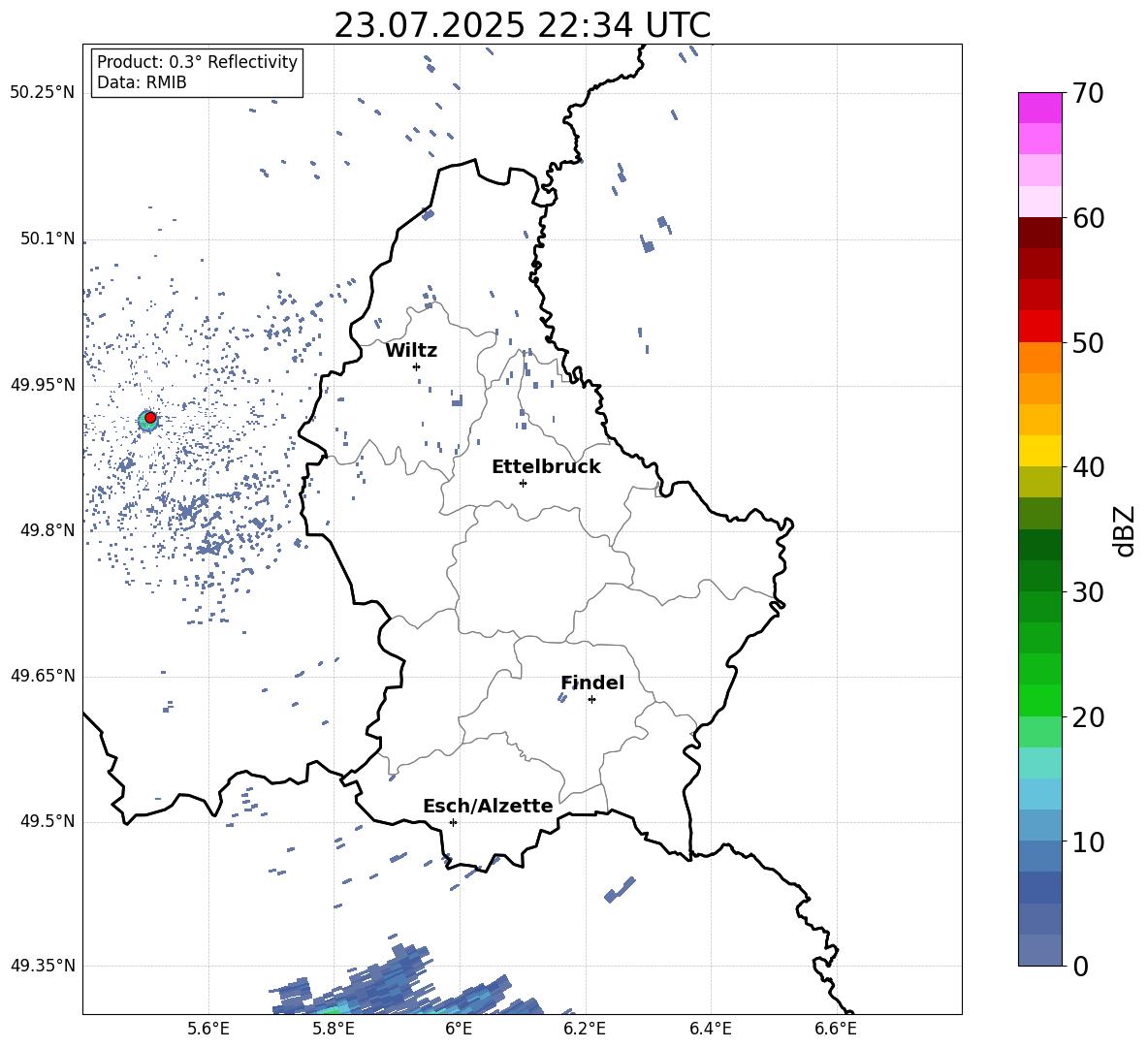1148x1048 pixels.
Task: Click the 40 colorbar tick label
Action: [1088, 467]
